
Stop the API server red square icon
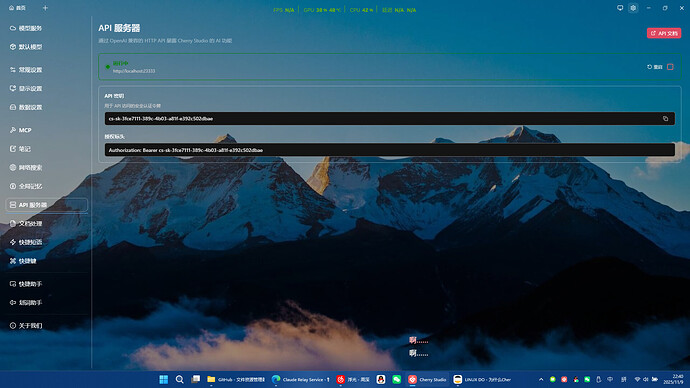pos(670,67)
